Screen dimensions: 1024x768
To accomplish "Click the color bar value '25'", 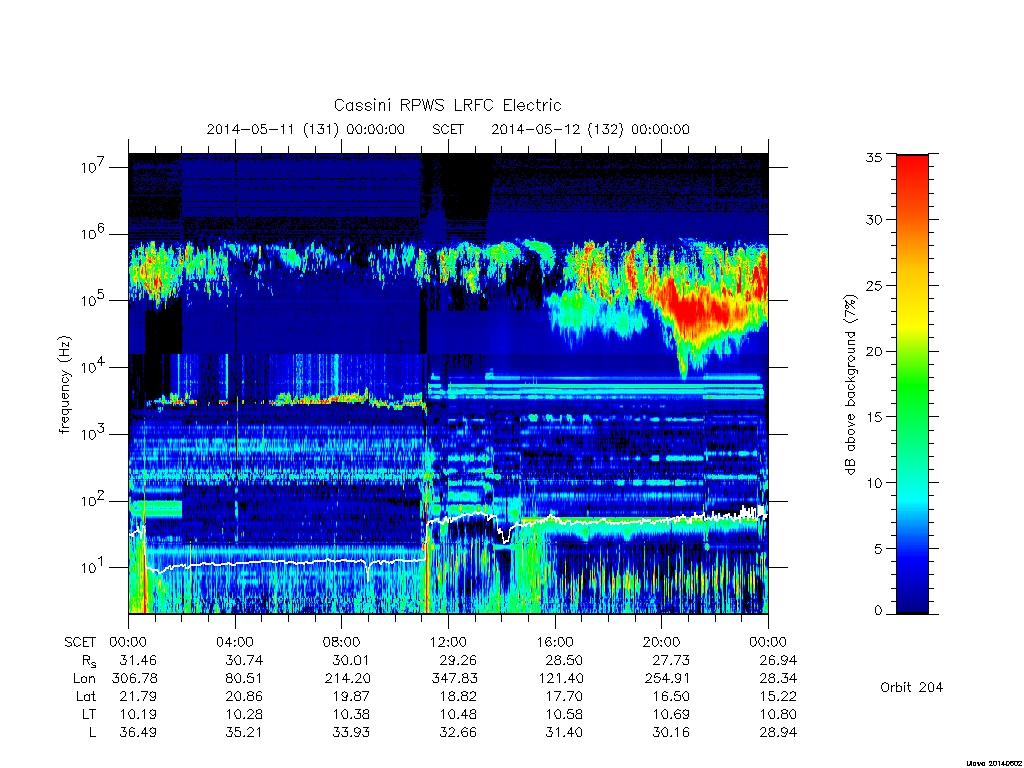I will (x=873, y=285).
